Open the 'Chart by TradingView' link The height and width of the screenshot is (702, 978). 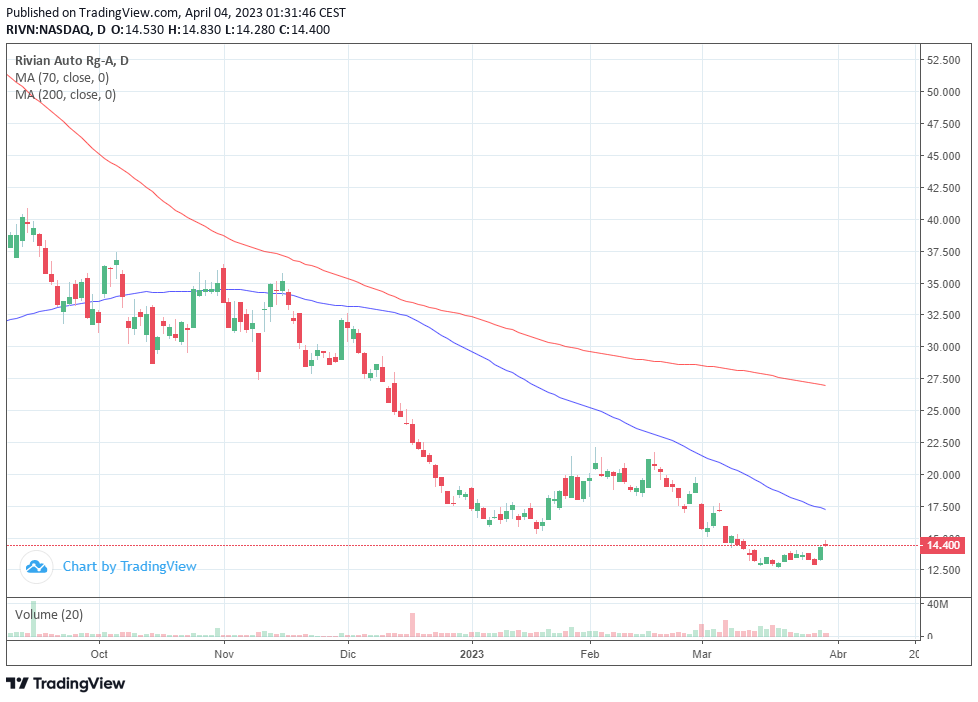click(129, 567)
